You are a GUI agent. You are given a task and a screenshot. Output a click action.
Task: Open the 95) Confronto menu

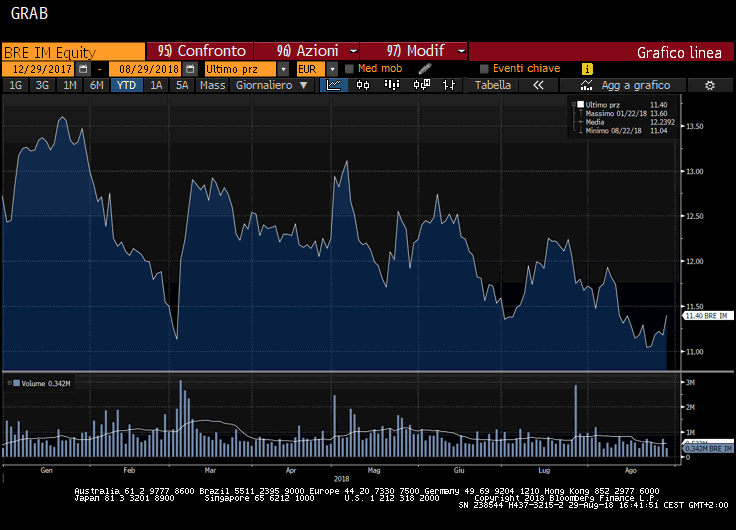(x=200, y=51)
